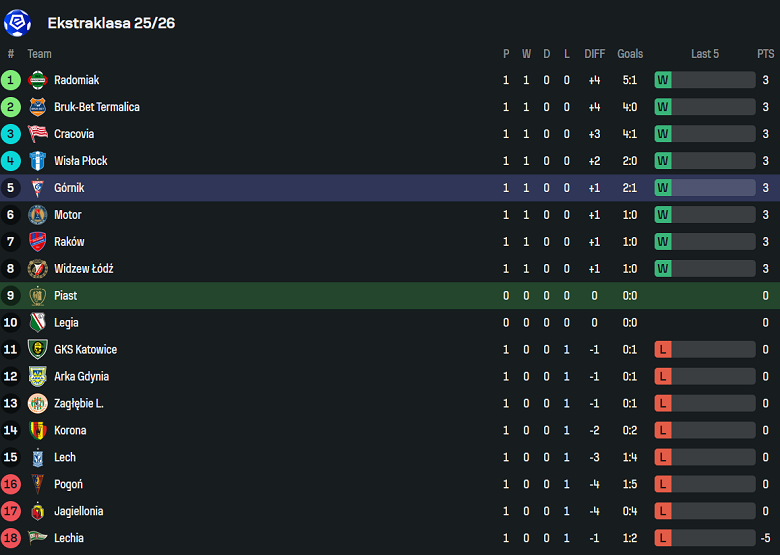Click the Lechia club crest
The height and width of the screenshot is (555, 780).
pos(38,539)
